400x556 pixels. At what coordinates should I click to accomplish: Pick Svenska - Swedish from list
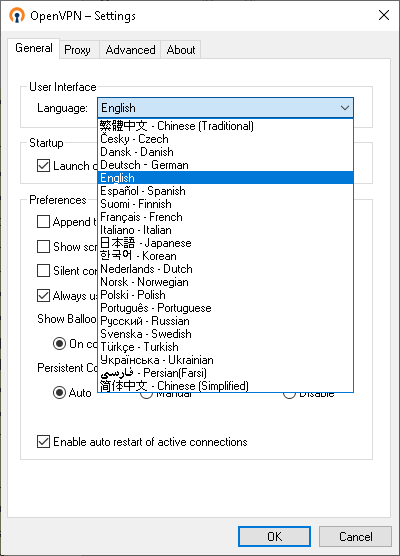tap(226, 334)
